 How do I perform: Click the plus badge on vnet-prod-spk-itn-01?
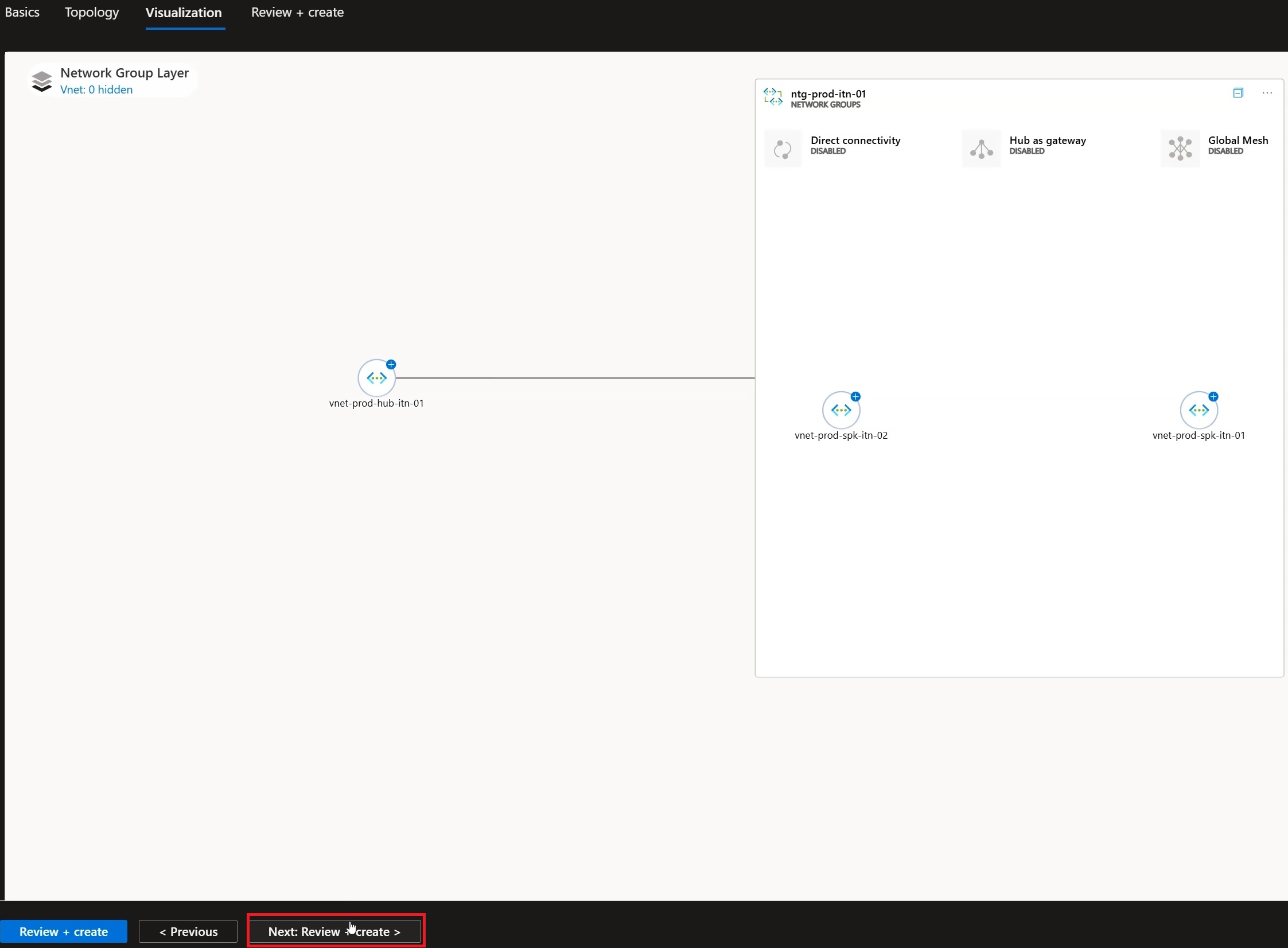[1213, 396]
